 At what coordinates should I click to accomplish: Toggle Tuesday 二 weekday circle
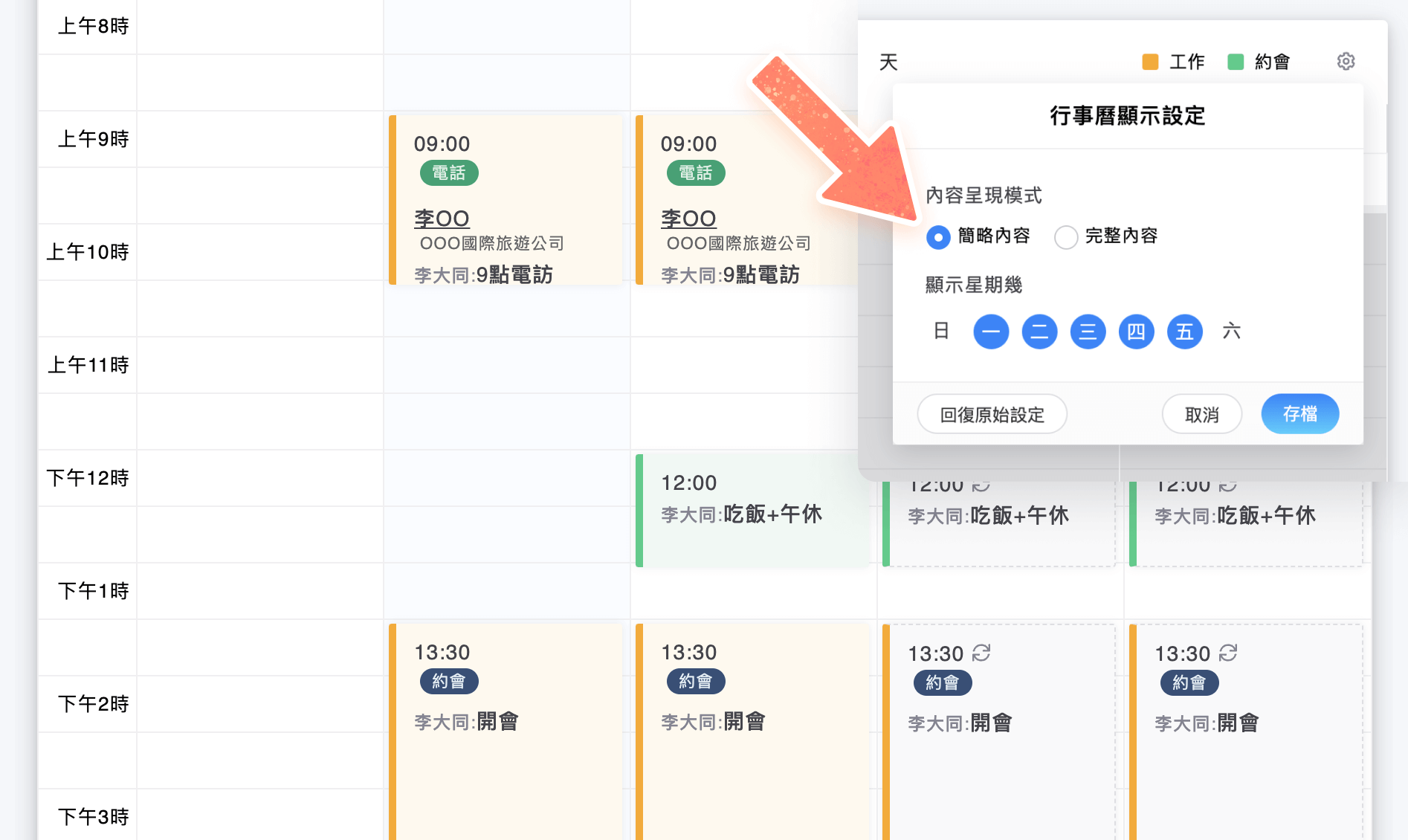click(x=1039, y=332)
